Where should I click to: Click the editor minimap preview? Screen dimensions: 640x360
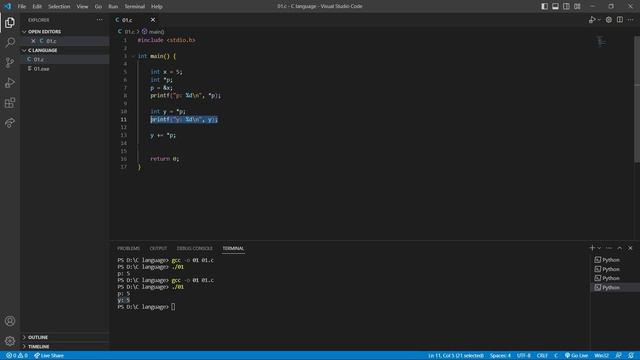point(601,41)
